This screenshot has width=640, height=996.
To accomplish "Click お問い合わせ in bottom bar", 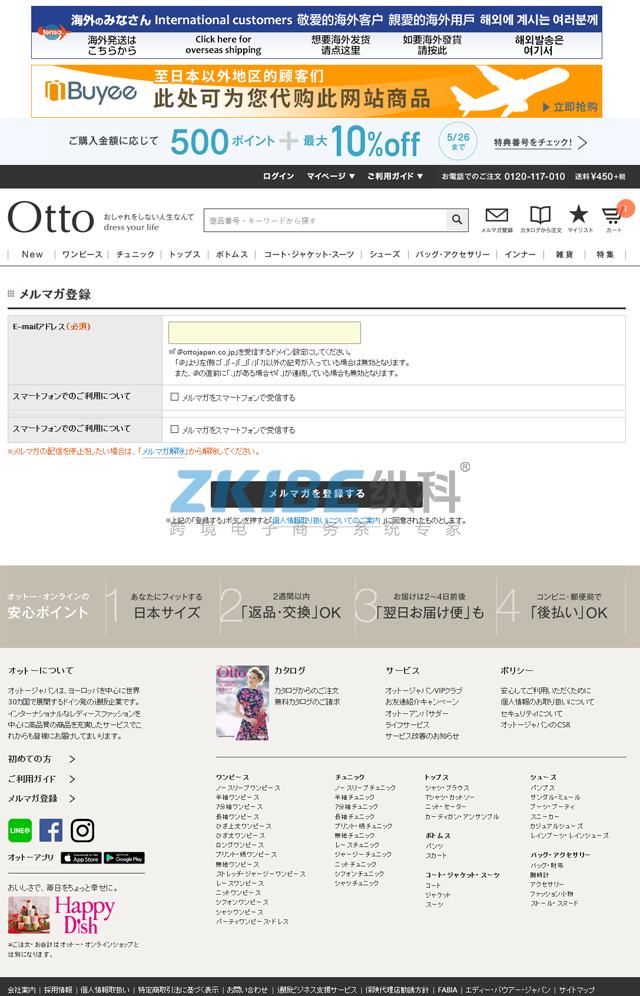I will pos(248,990).
